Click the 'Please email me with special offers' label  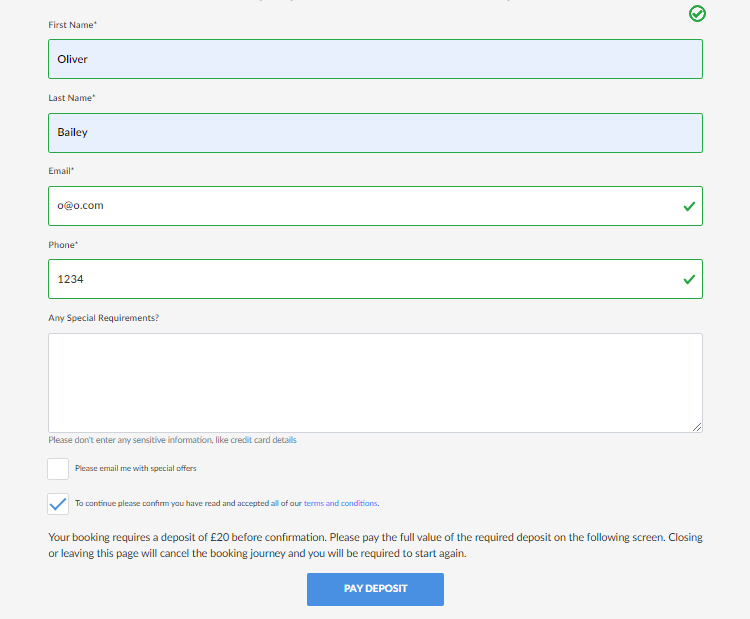click(x=142, y=468)
